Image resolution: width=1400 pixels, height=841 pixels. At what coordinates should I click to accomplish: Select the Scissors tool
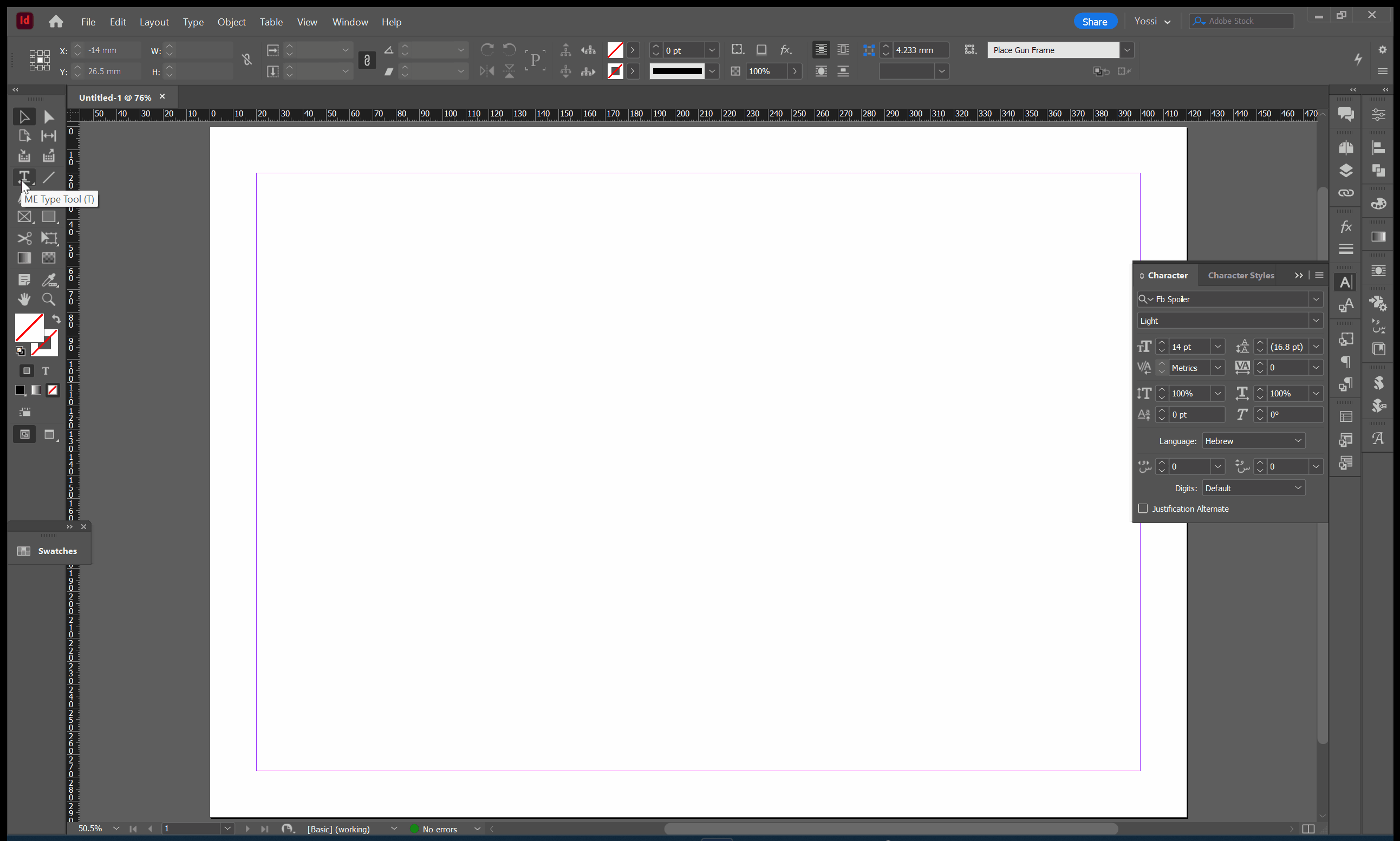point(24,238)
